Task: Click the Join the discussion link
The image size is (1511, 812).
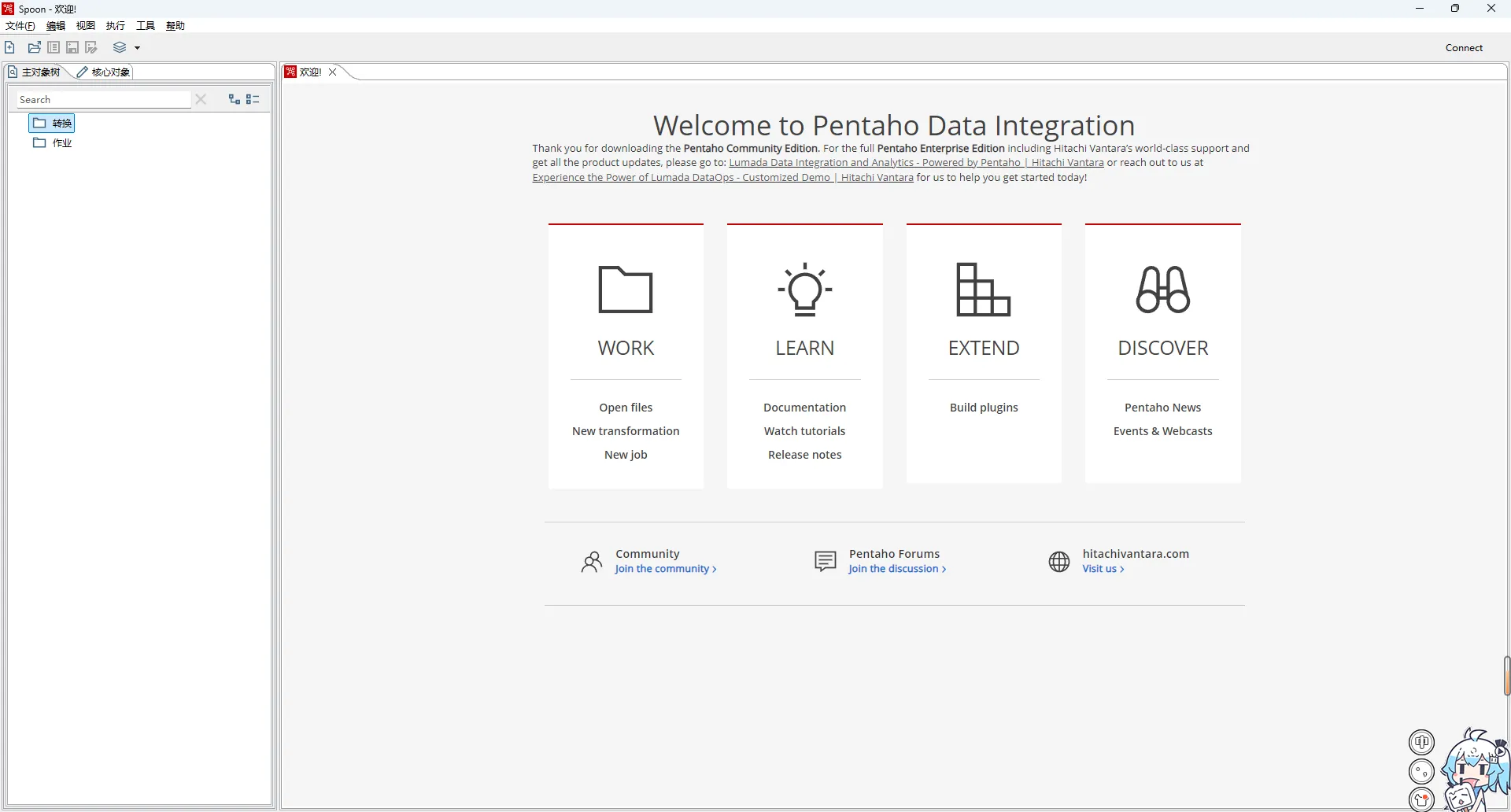Action: [897, 569]
